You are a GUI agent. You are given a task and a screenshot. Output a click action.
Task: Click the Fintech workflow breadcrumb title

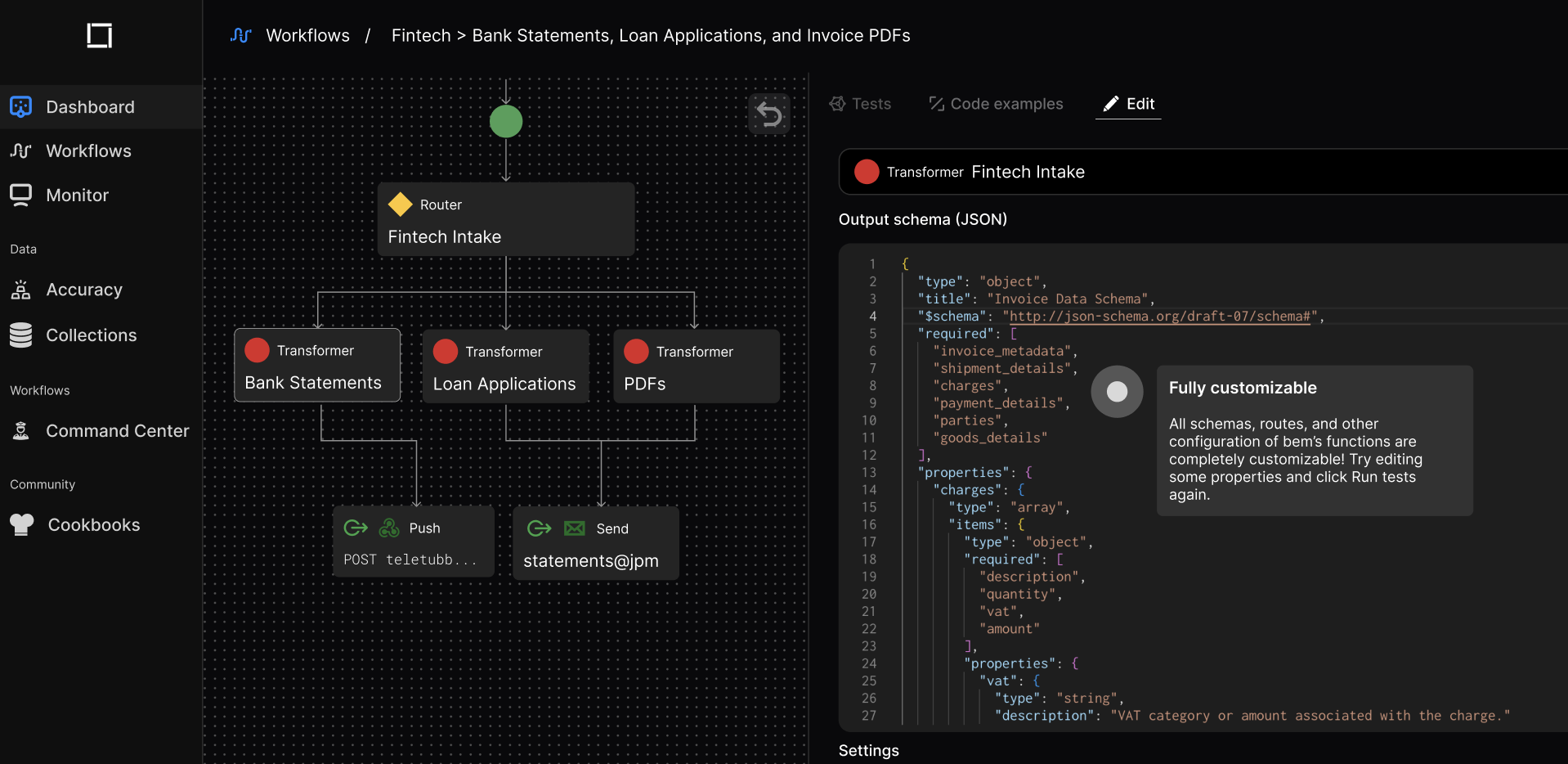[651, 35]
